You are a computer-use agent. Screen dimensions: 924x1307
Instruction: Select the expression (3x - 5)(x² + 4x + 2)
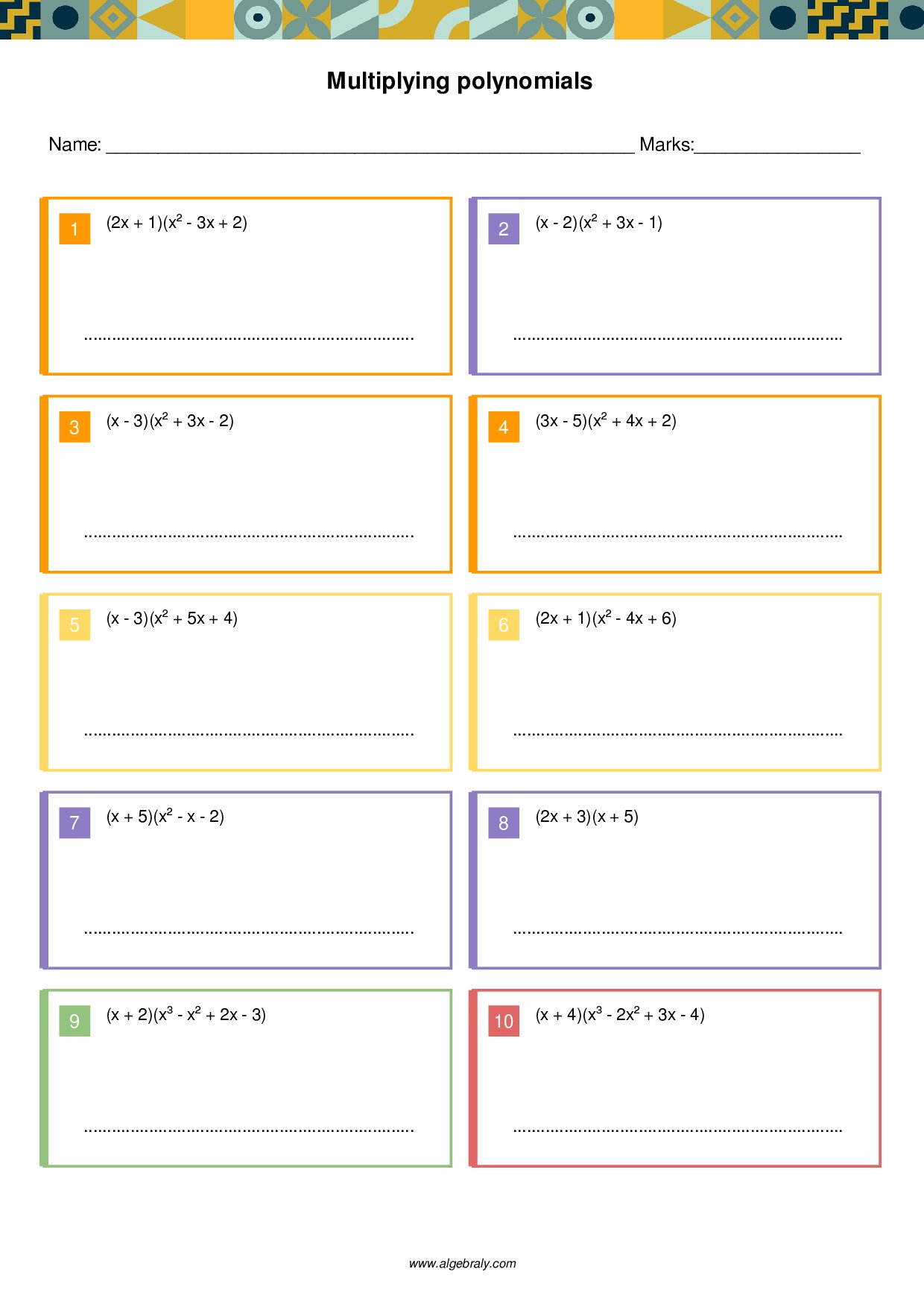click(x=606, y=421)
